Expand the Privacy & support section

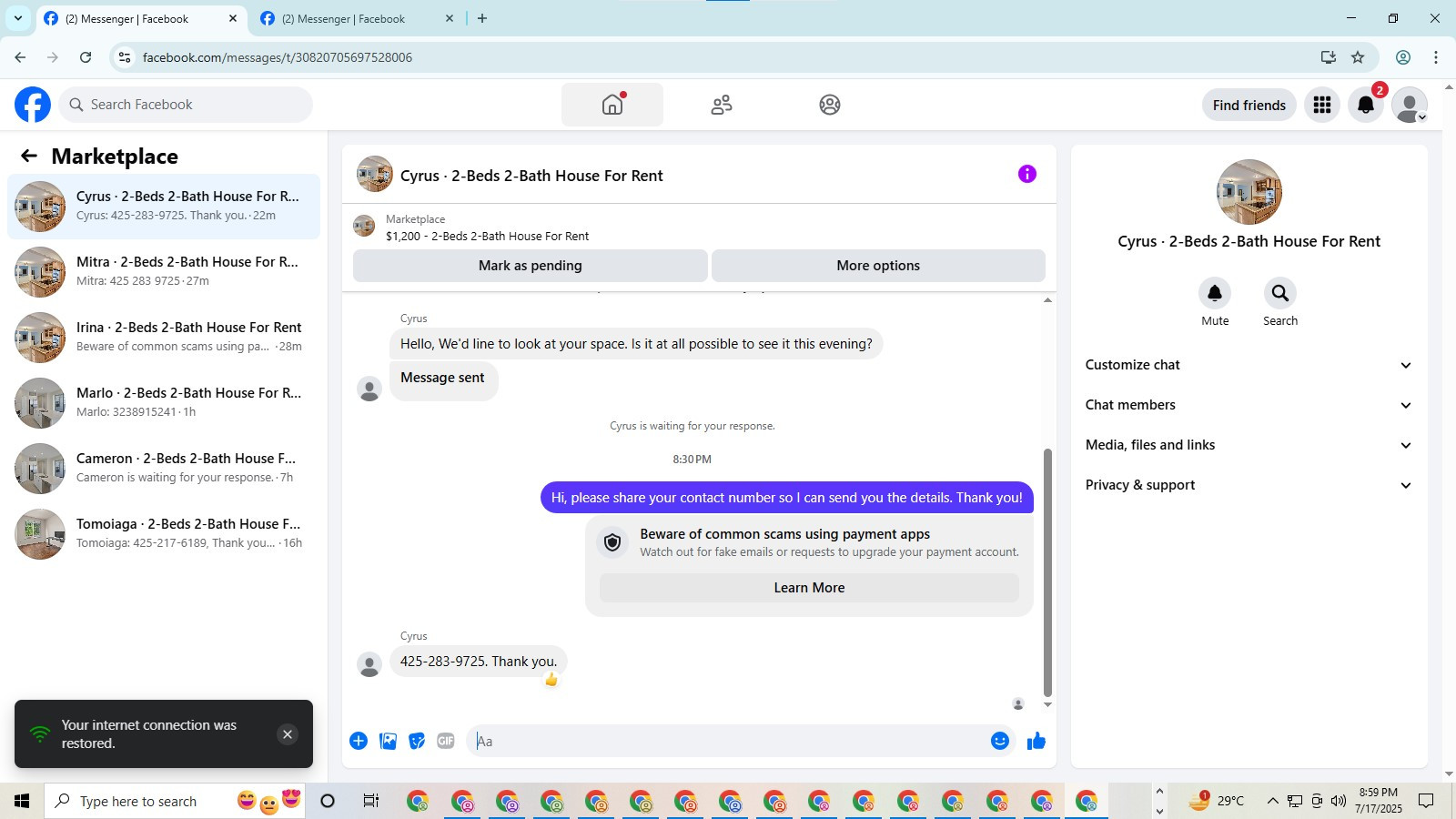tap(1249, 485)
